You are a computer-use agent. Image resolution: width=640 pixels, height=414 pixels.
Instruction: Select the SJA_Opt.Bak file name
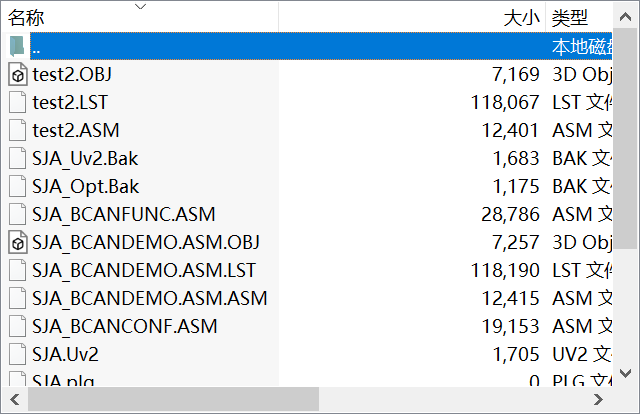point(85,186)
